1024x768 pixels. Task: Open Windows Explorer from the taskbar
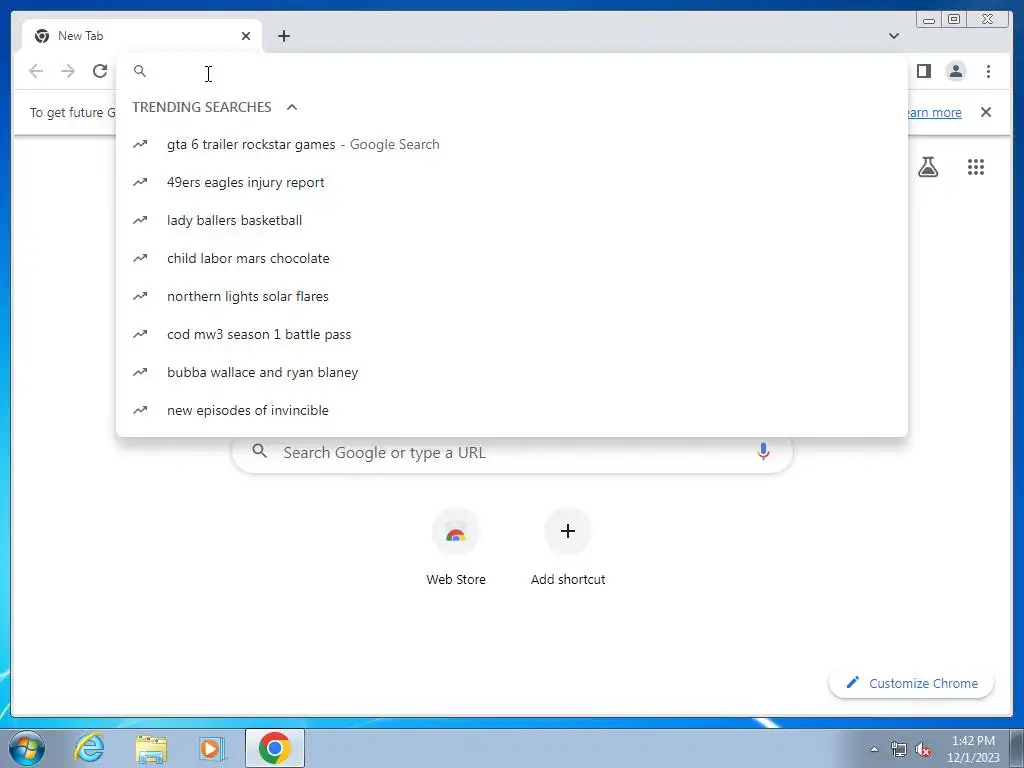pos(151,748)
